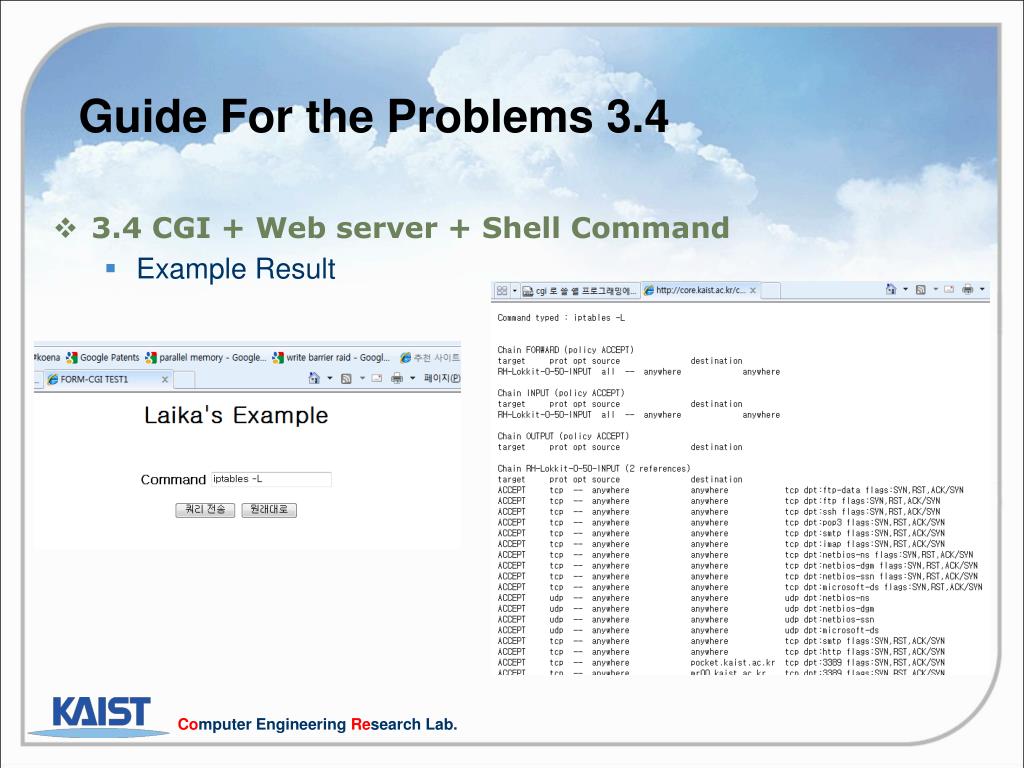
Task: Open a new tab beside FORM-CGI TEST1
Action: pyautogui.click(x=184, y=379)
